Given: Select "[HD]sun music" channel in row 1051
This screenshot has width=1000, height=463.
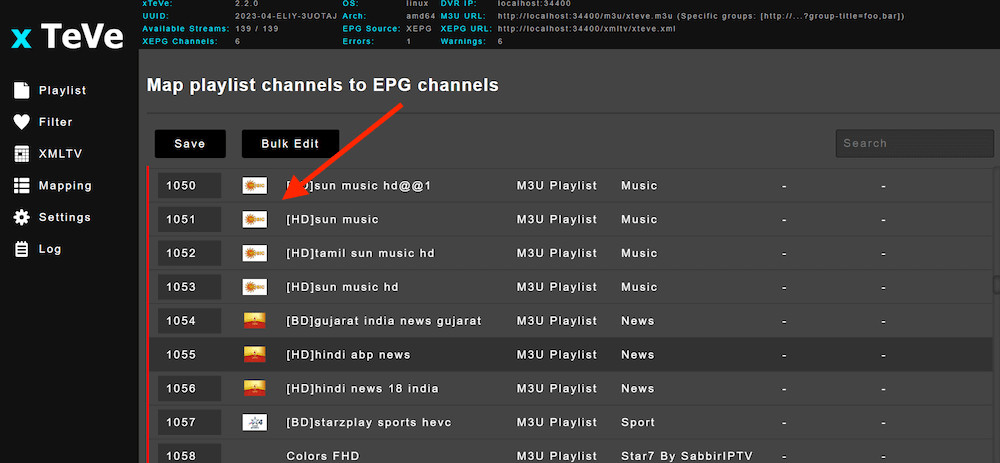Looking at the screenshot, I should tap(332, 219).
